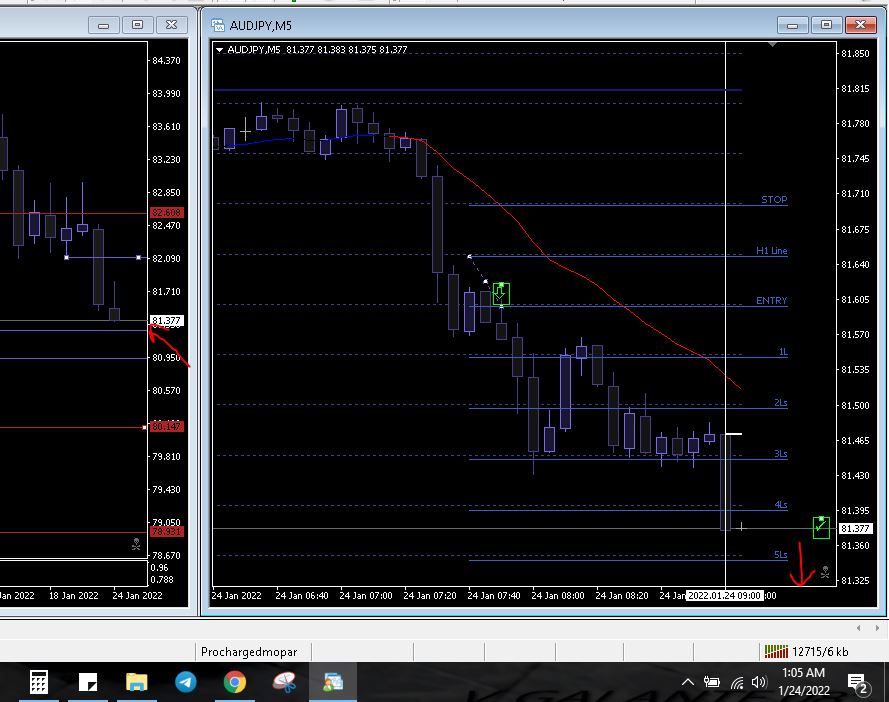Select the STOP level line label
Image resolution: width=889 pixels, height=702 pixels.
click(773, 200)
